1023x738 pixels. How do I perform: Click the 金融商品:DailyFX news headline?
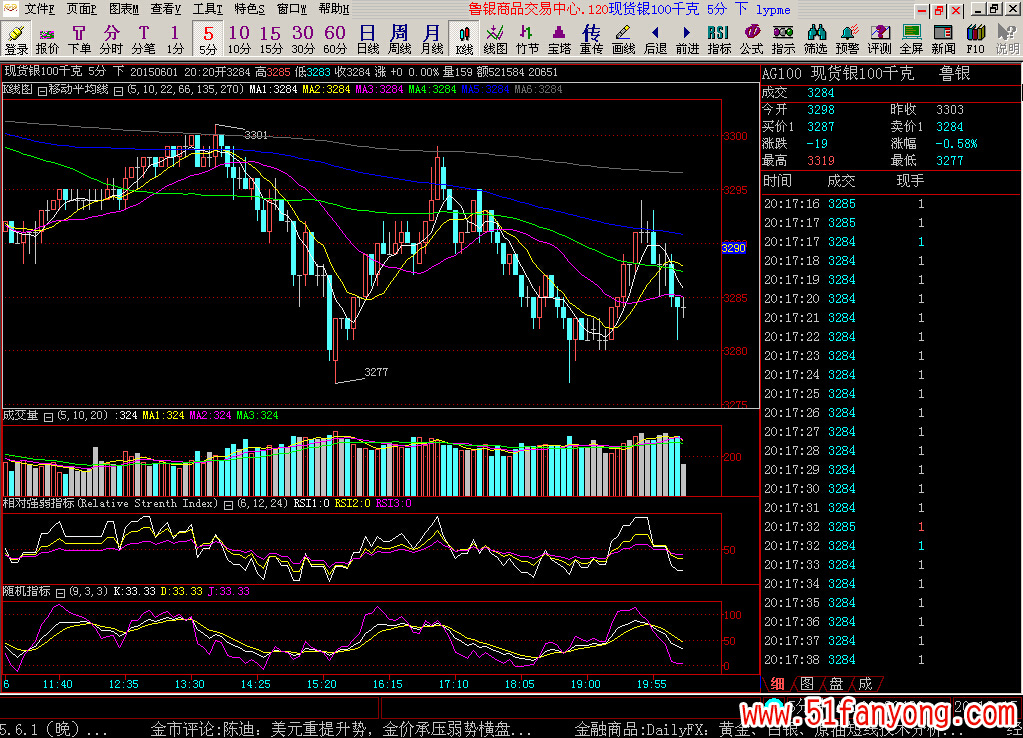(770, 729)
